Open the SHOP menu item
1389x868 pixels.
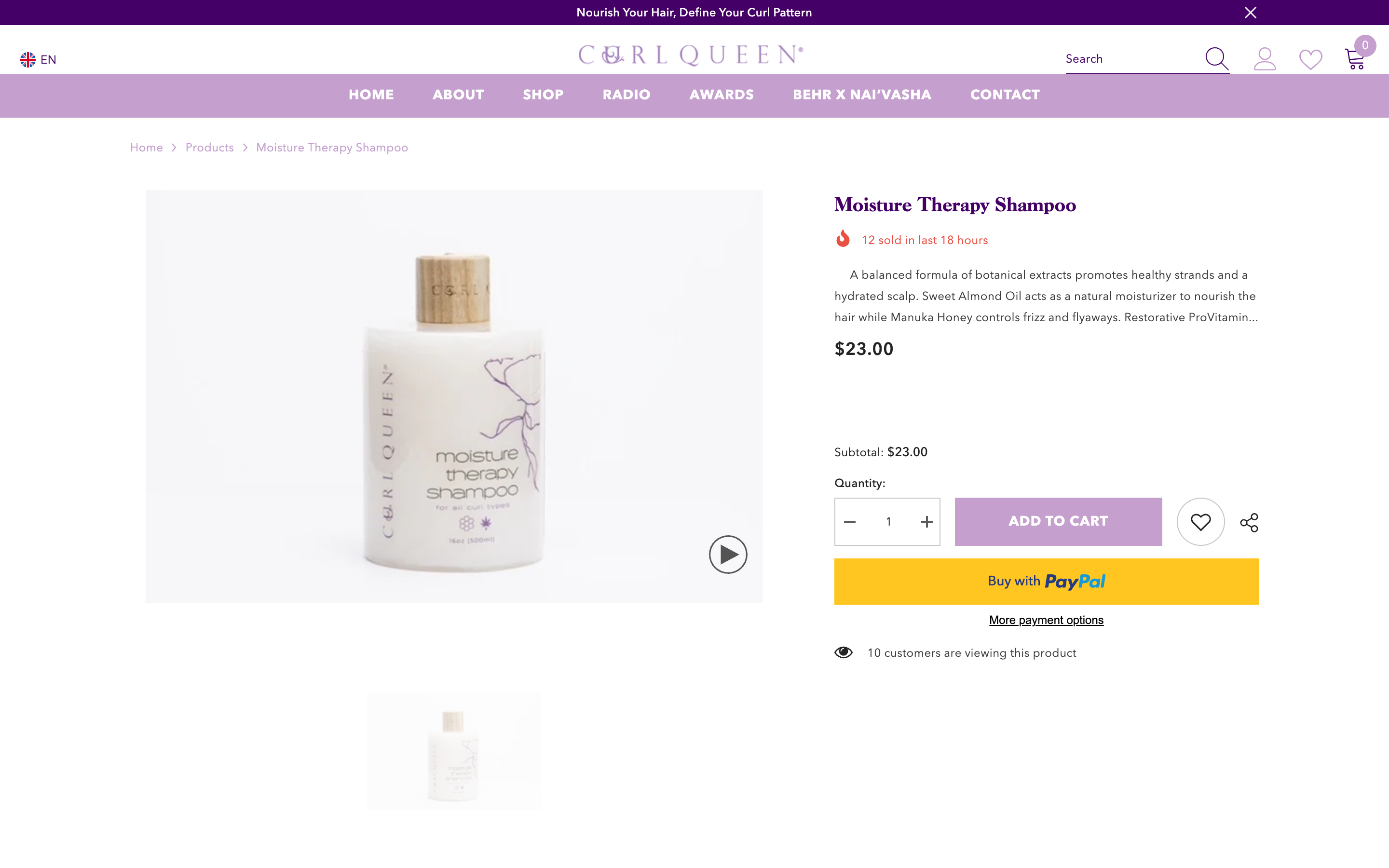click(543, 95)
